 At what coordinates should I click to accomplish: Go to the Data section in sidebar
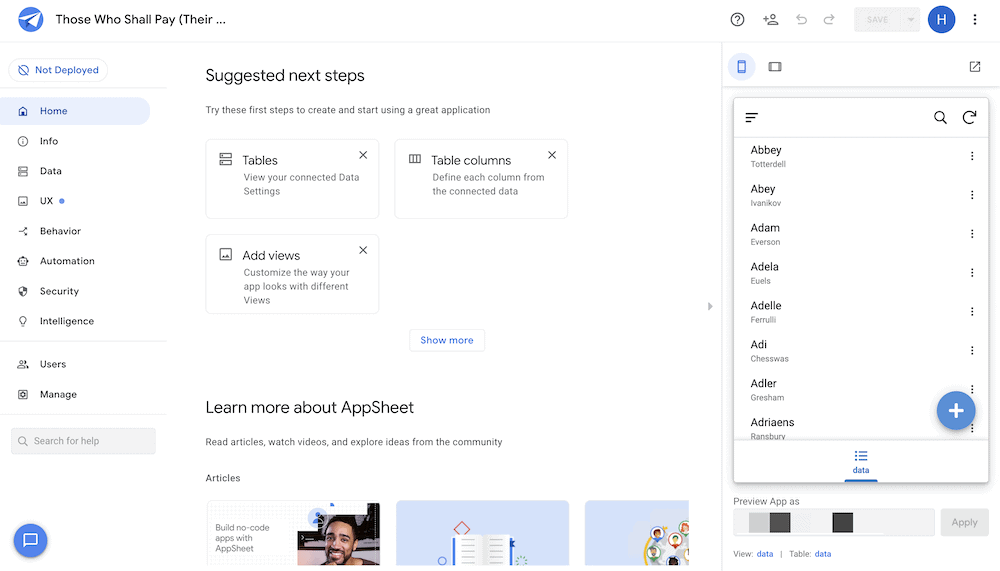tap(50, 171)
